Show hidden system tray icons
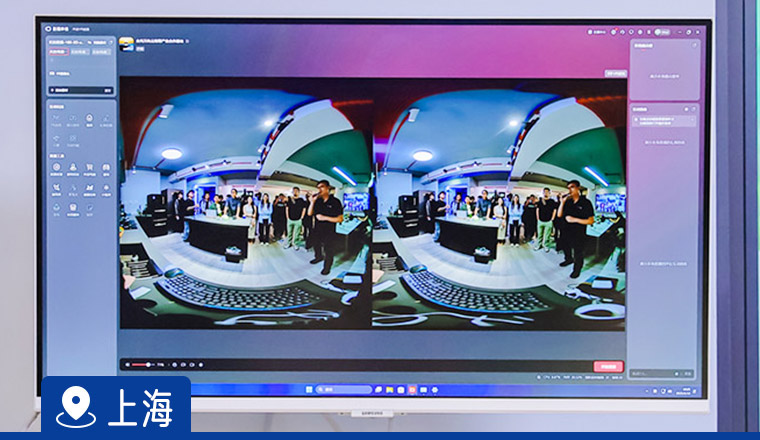 point(648,391)
